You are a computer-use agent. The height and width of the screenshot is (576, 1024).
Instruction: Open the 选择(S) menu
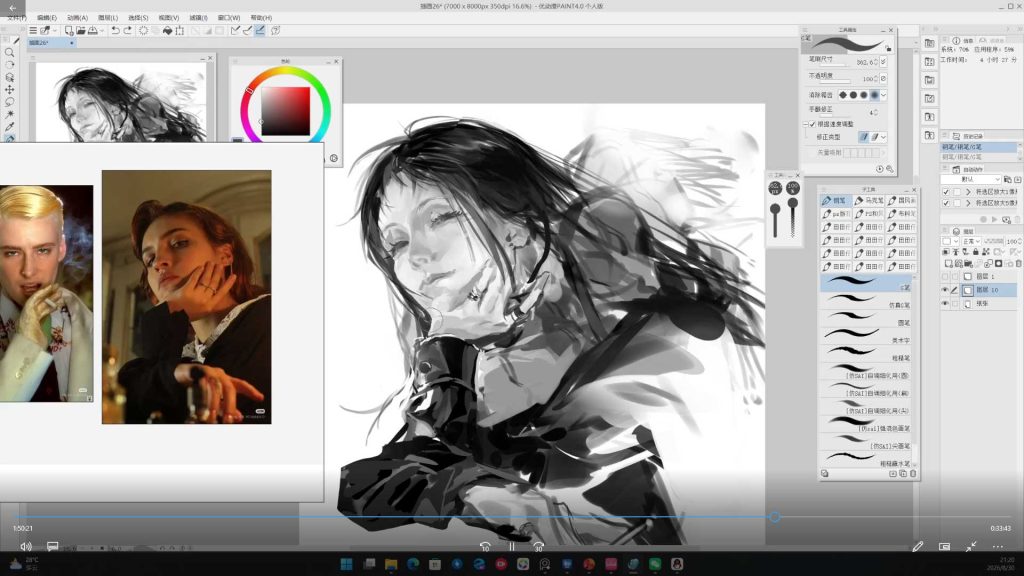coord(138,18)
